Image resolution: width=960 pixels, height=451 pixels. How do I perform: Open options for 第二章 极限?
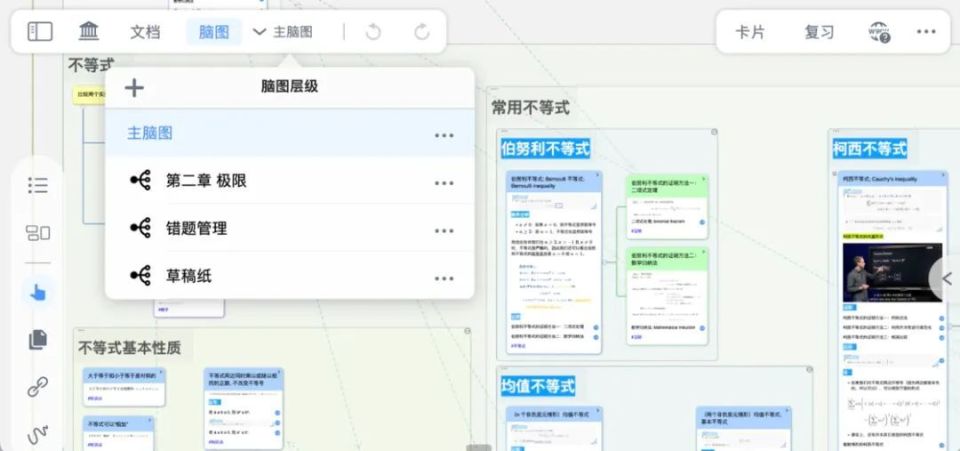[444, 183]
